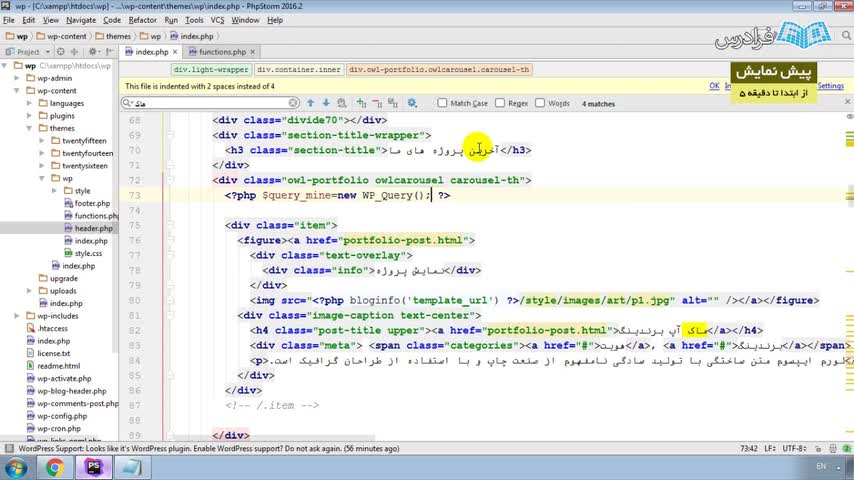Collapse the wp project root
Screen dimensions: 854x480
(x=5, y=65)
